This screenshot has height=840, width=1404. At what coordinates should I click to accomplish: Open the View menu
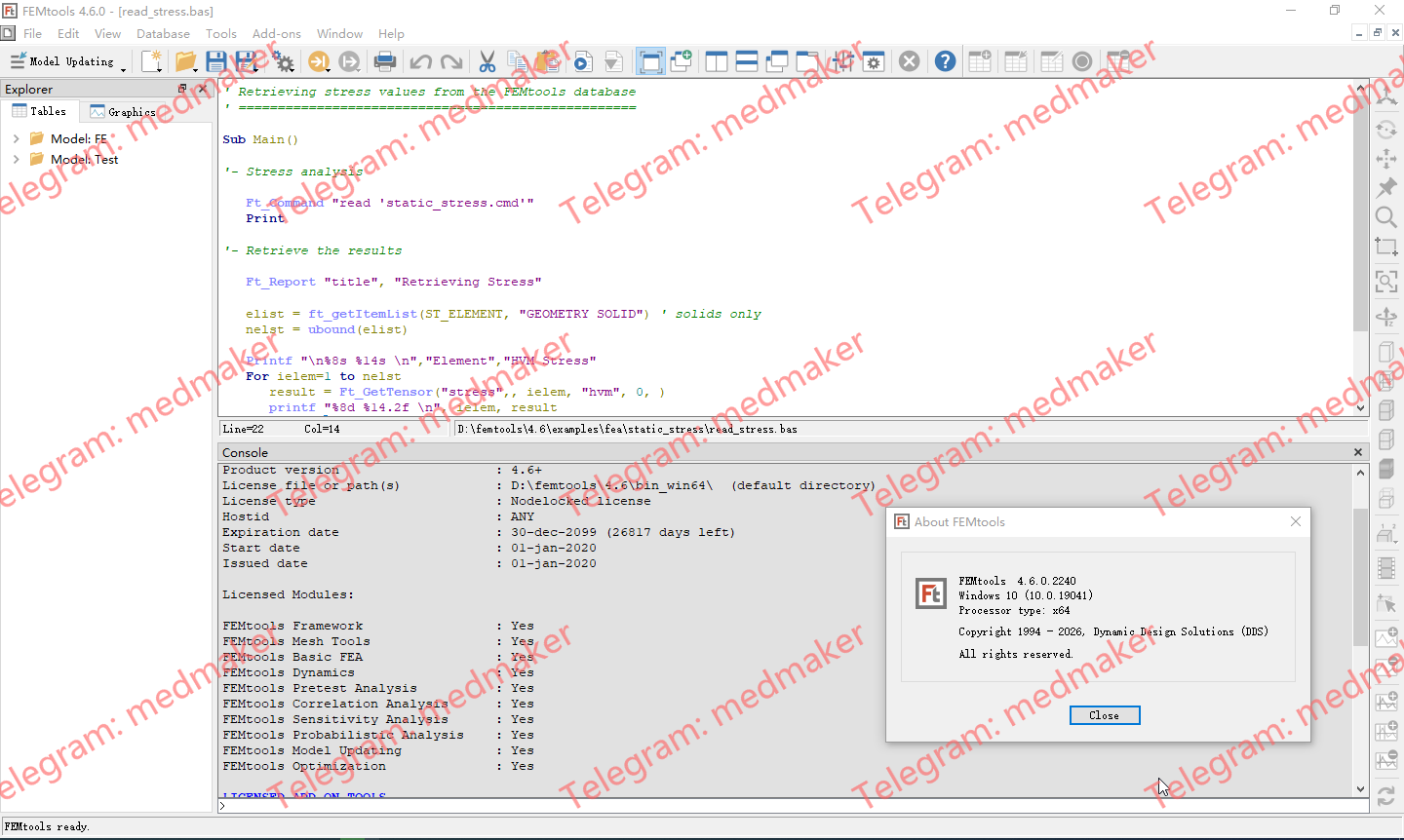(x=107, y=34)
